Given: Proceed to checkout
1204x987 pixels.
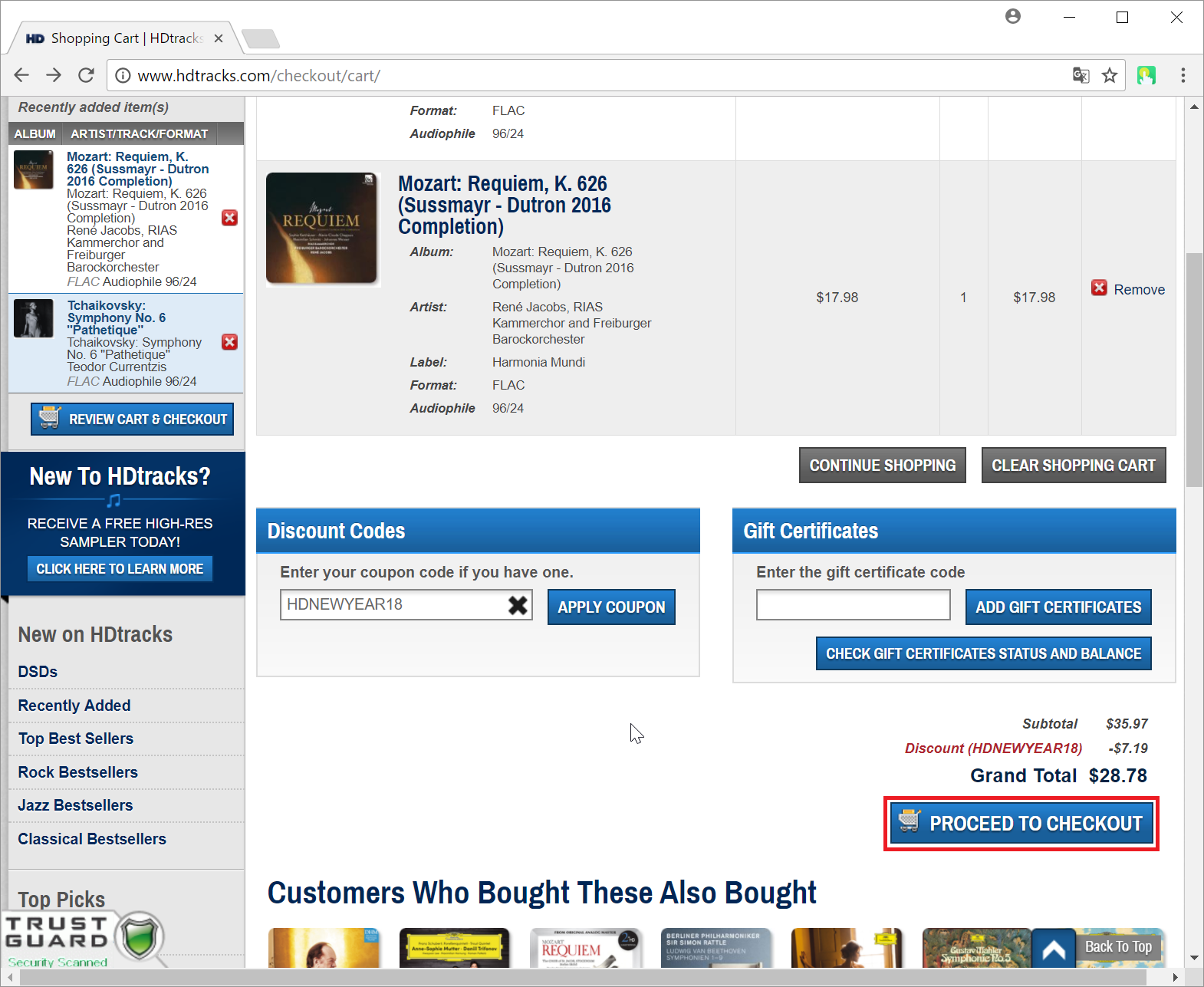Looking at the screenshot, I should click(1021, 824).
